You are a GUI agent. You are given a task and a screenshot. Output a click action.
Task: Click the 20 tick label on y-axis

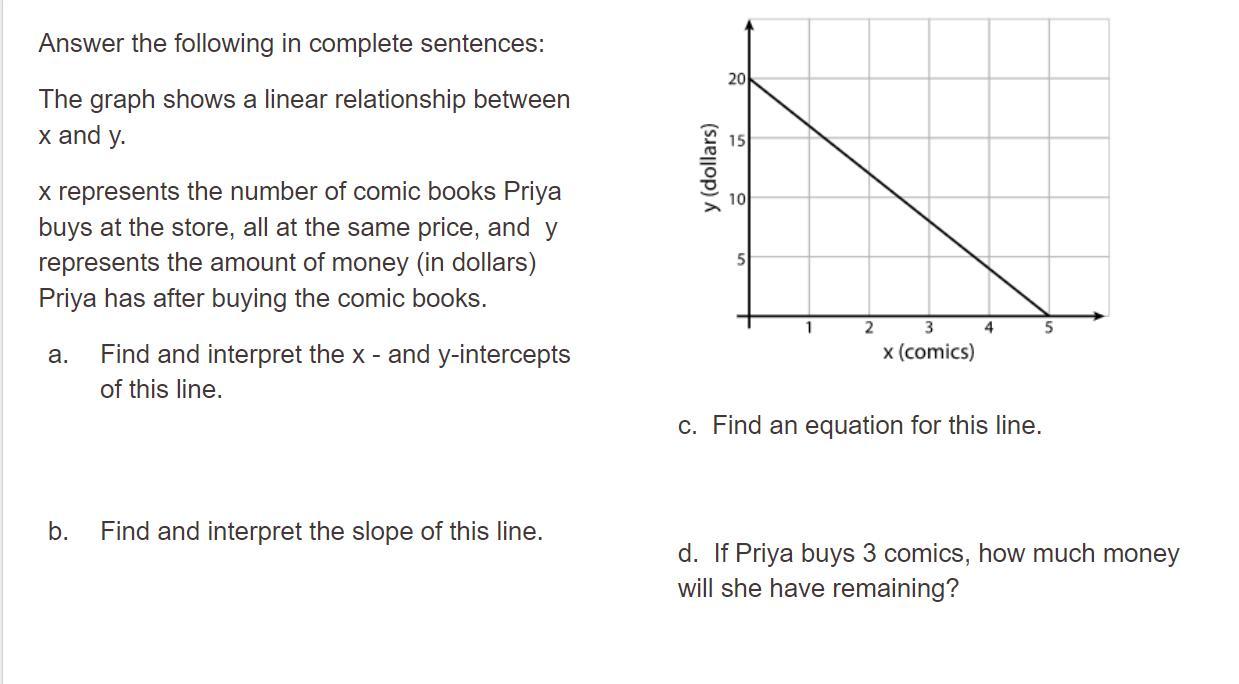[737, 80]
